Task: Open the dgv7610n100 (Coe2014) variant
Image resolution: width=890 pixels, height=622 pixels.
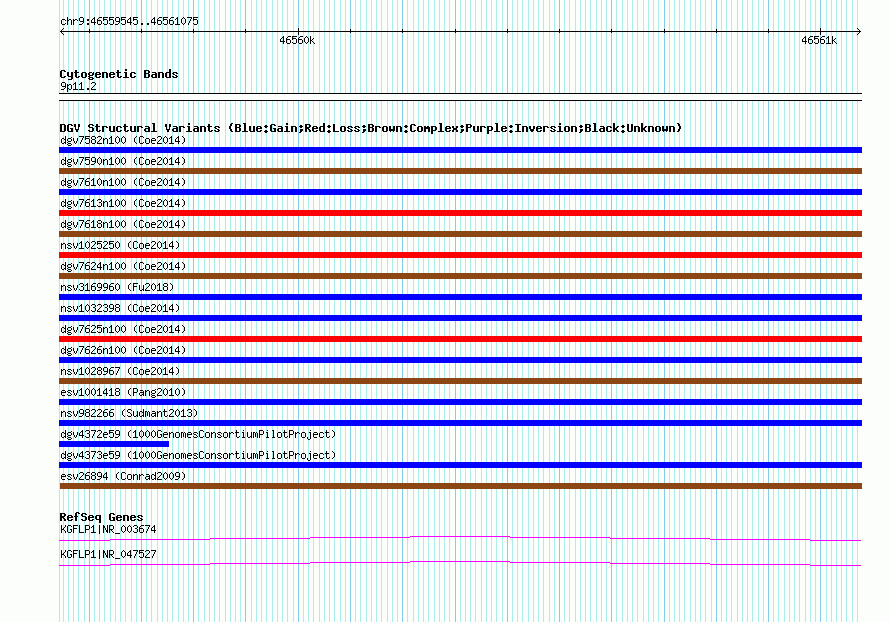Action: pyautogui.click(x=123, y=182)
